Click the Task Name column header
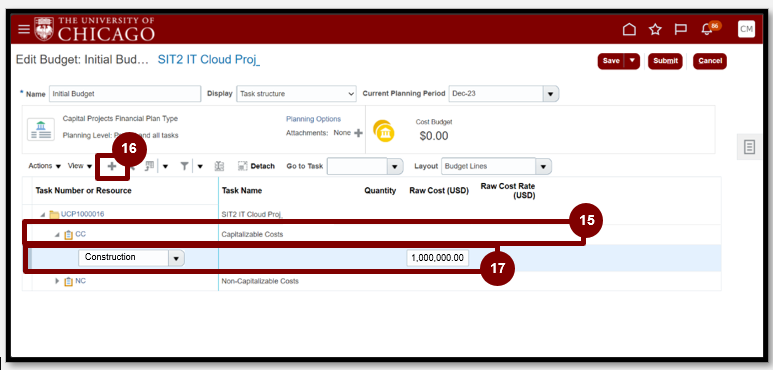The height and width of the screenshot is (370, 773). coord(242,191)
